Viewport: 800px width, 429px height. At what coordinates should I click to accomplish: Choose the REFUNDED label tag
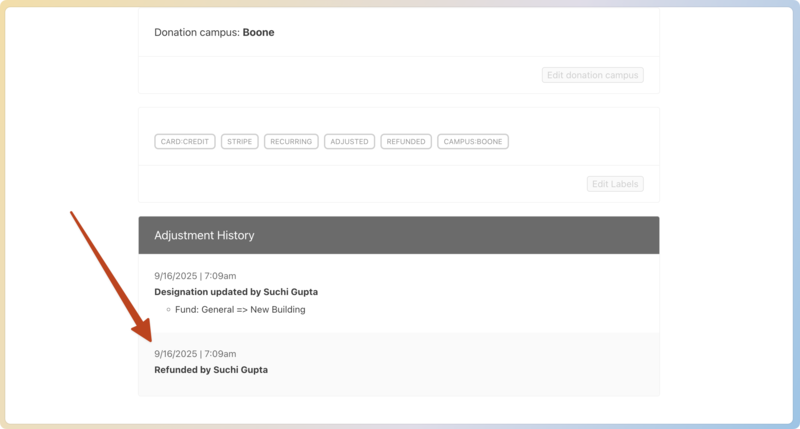pos(406,142)
